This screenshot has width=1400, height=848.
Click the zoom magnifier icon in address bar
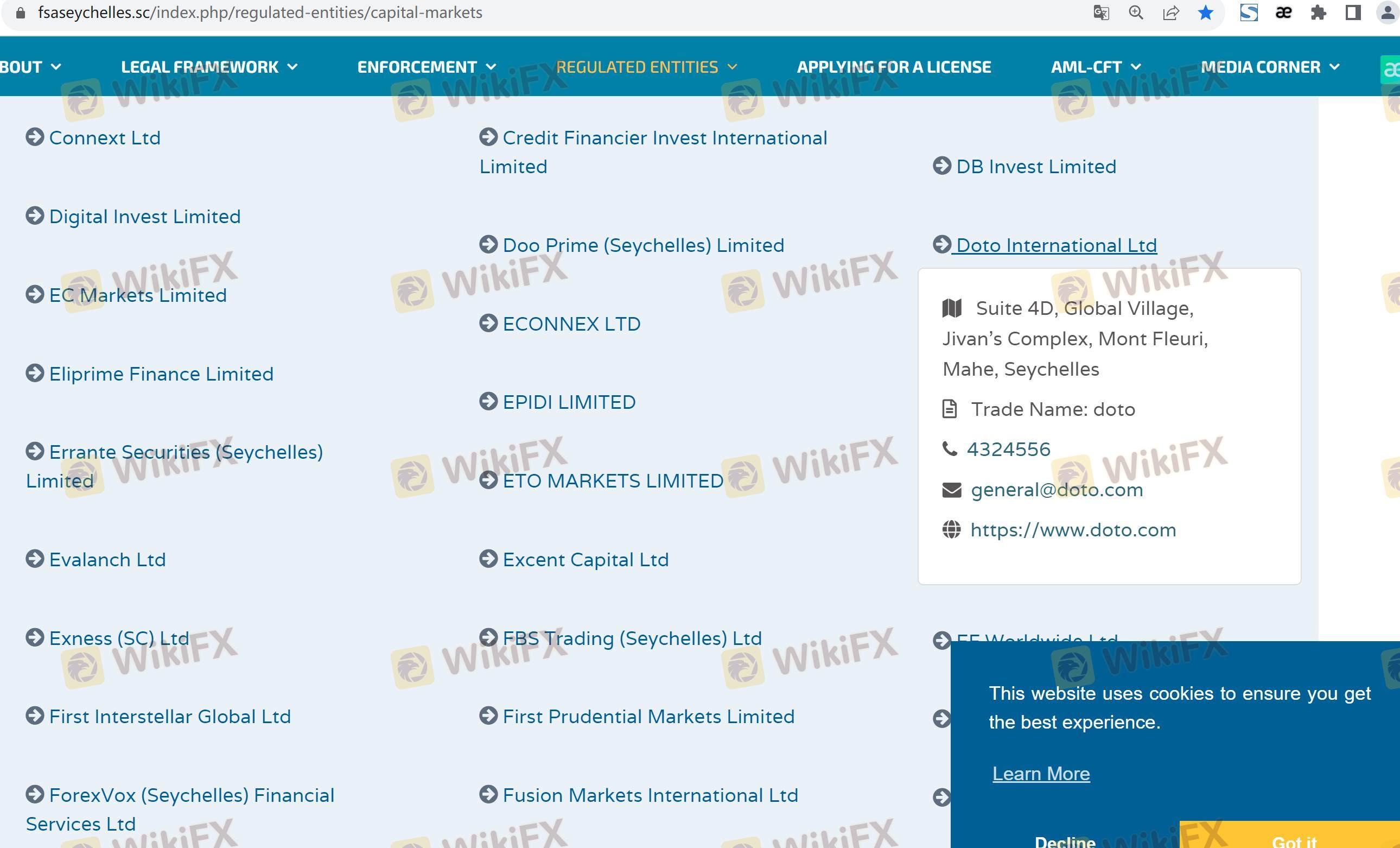(1136, 12)
